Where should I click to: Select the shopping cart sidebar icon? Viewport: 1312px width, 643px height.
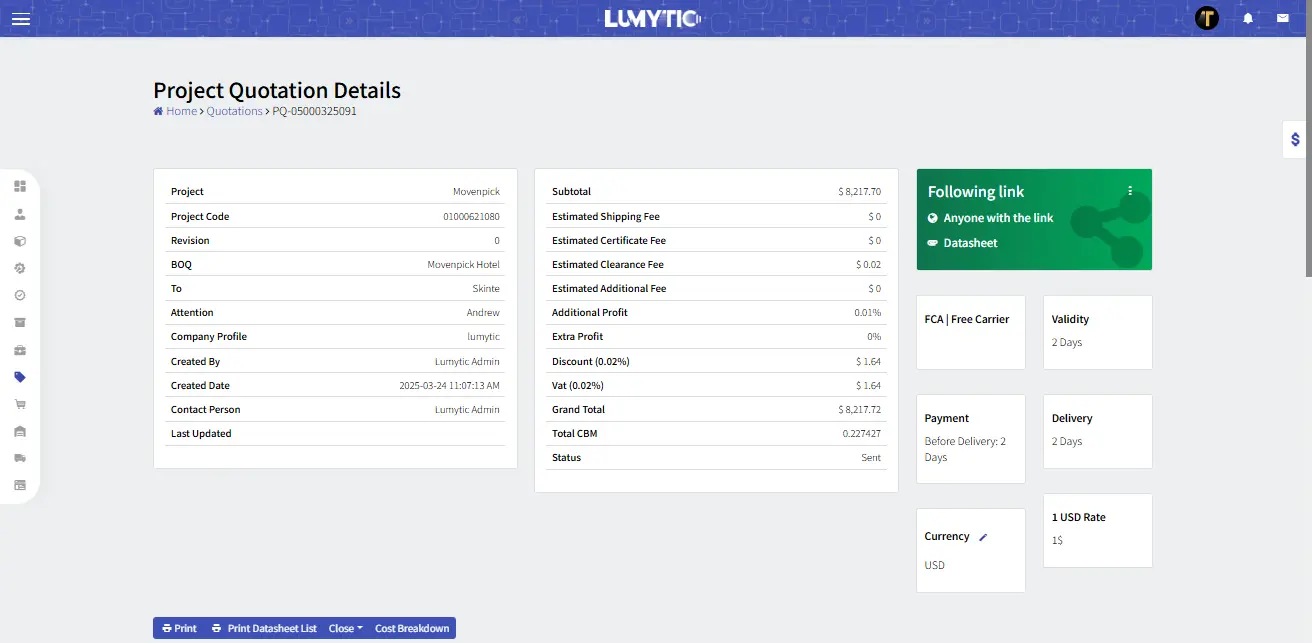click(20, 404)
